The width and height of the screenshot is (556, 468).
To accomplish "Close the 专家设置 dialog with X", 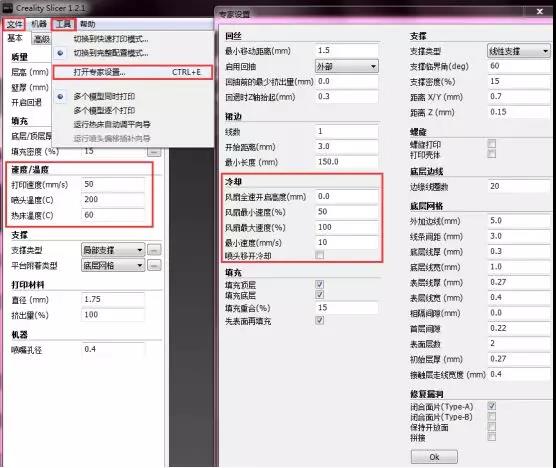I will pos(540,12).
